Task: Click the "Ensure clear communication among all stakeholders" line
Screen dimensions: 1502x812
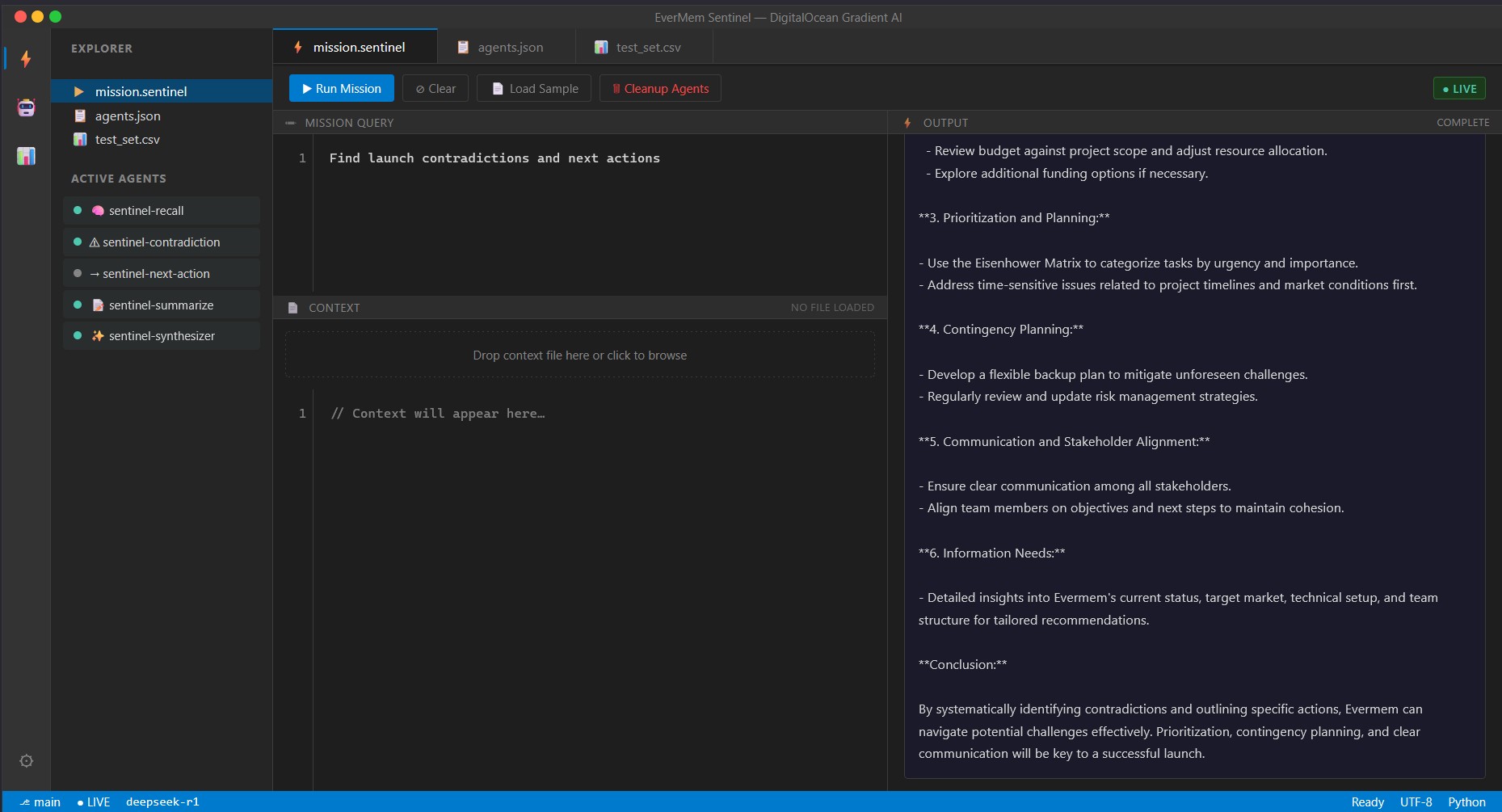Action: pos(1075,486)
